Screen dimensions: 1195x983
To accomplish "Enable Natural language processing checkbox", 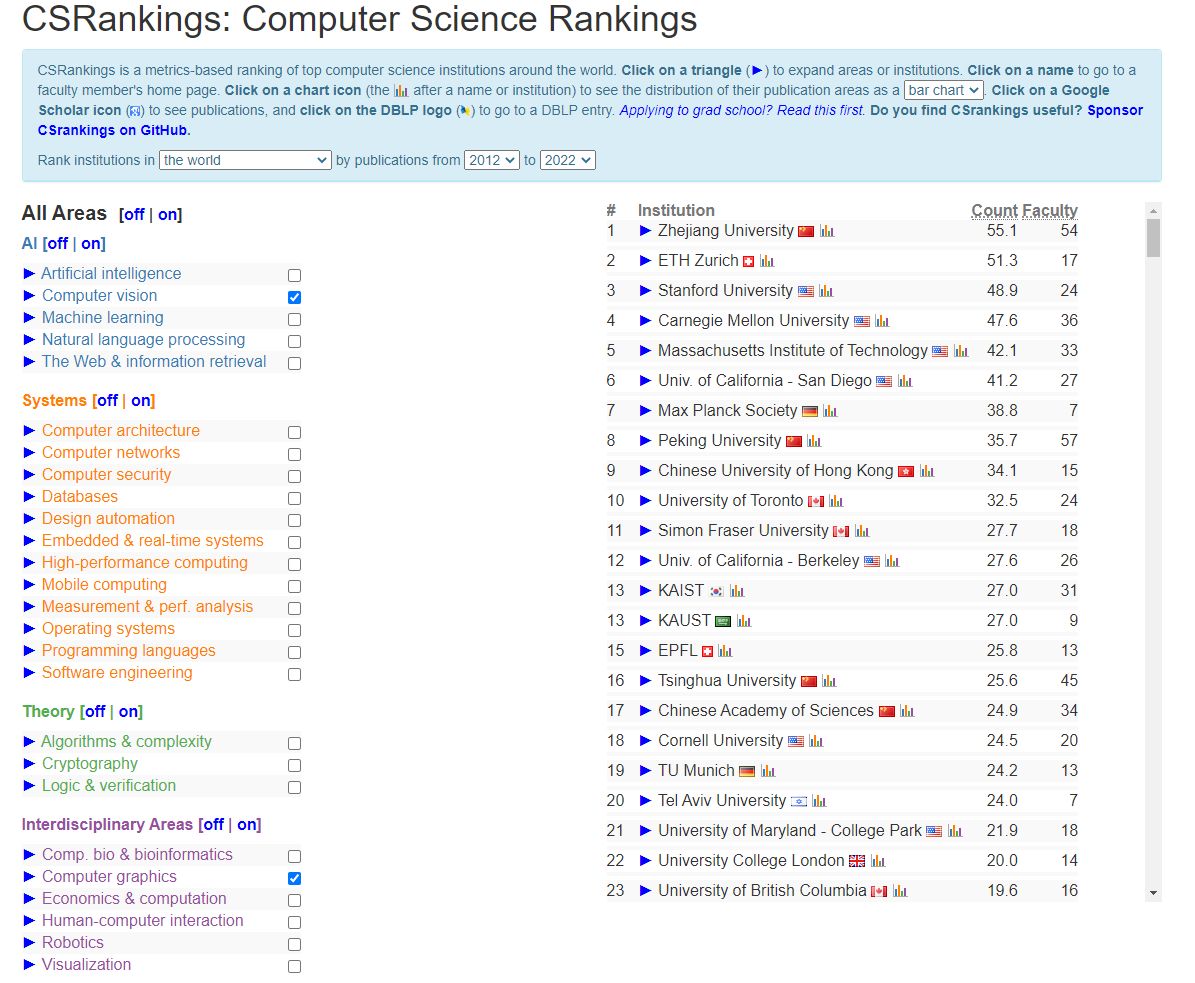I will pos(294,341).
